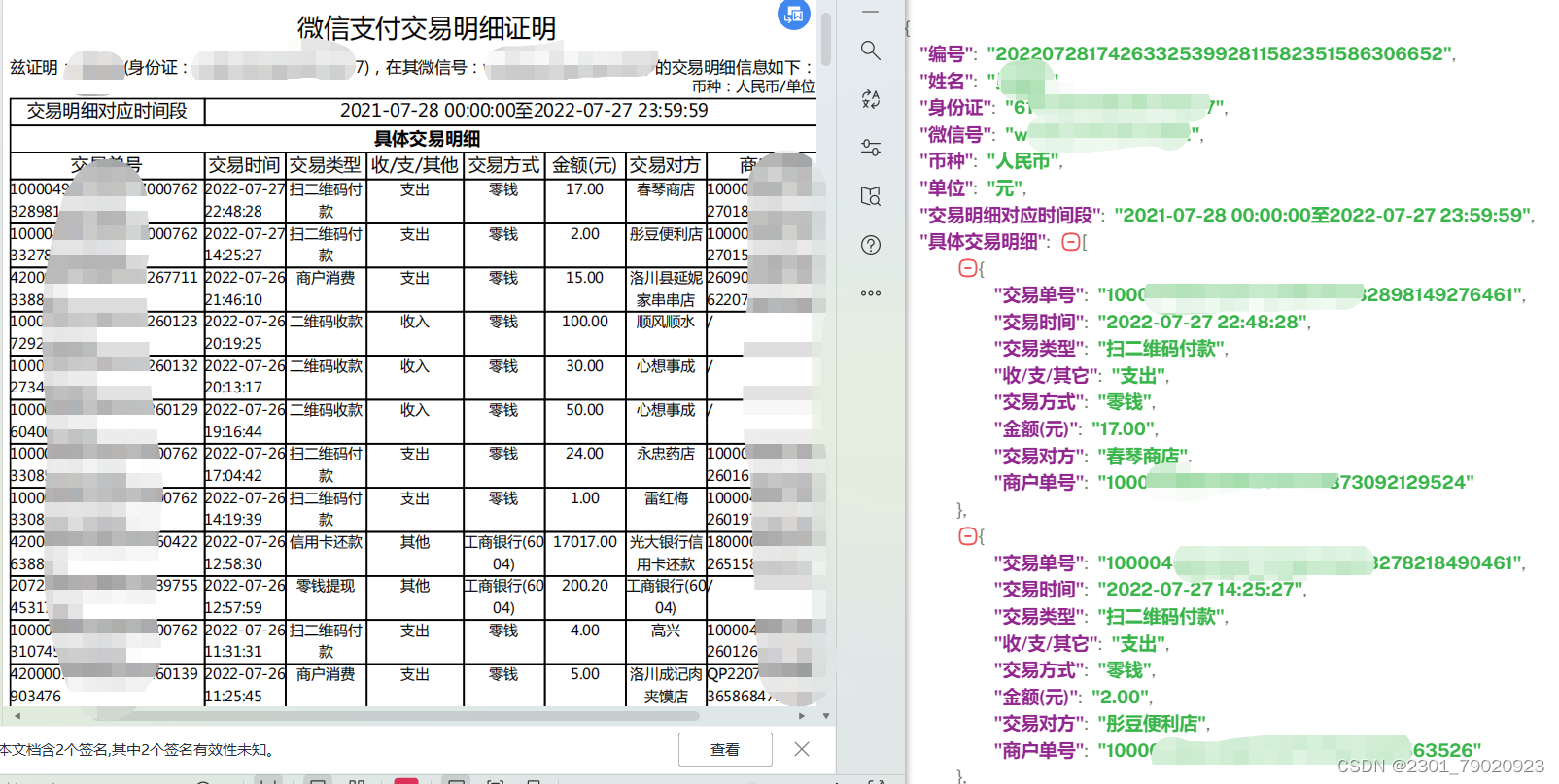Click the 收/支/其他 column header
The width and height of the screenshot is (1559, 784).
click(x=415, y=165)
